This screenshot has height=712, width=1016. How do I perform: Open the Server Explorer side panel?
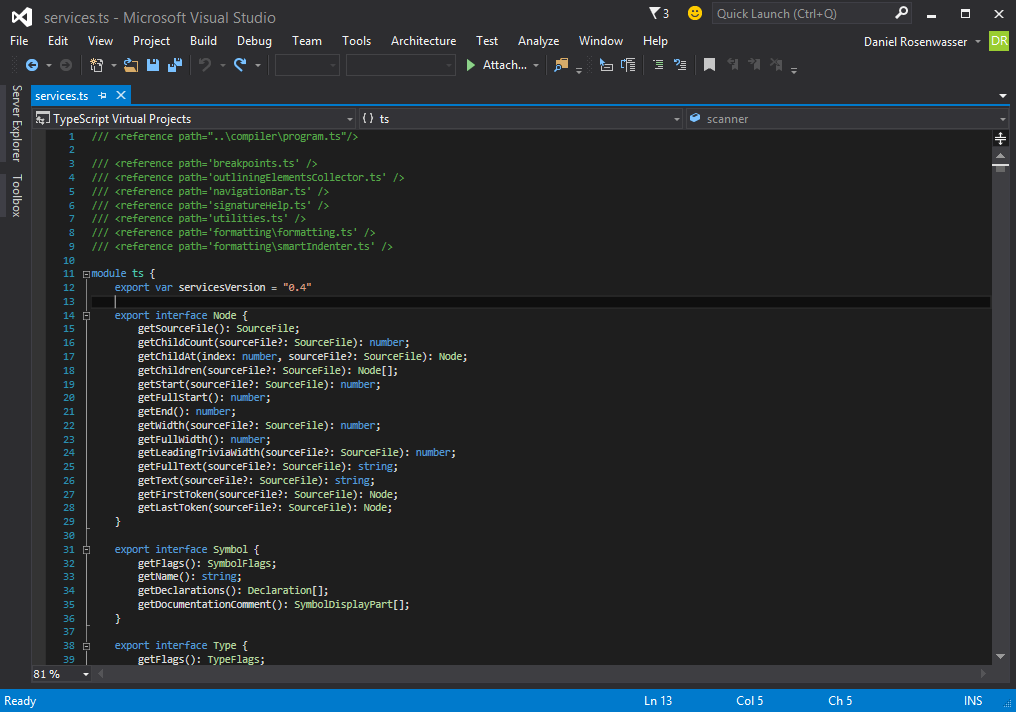[17, 123]
